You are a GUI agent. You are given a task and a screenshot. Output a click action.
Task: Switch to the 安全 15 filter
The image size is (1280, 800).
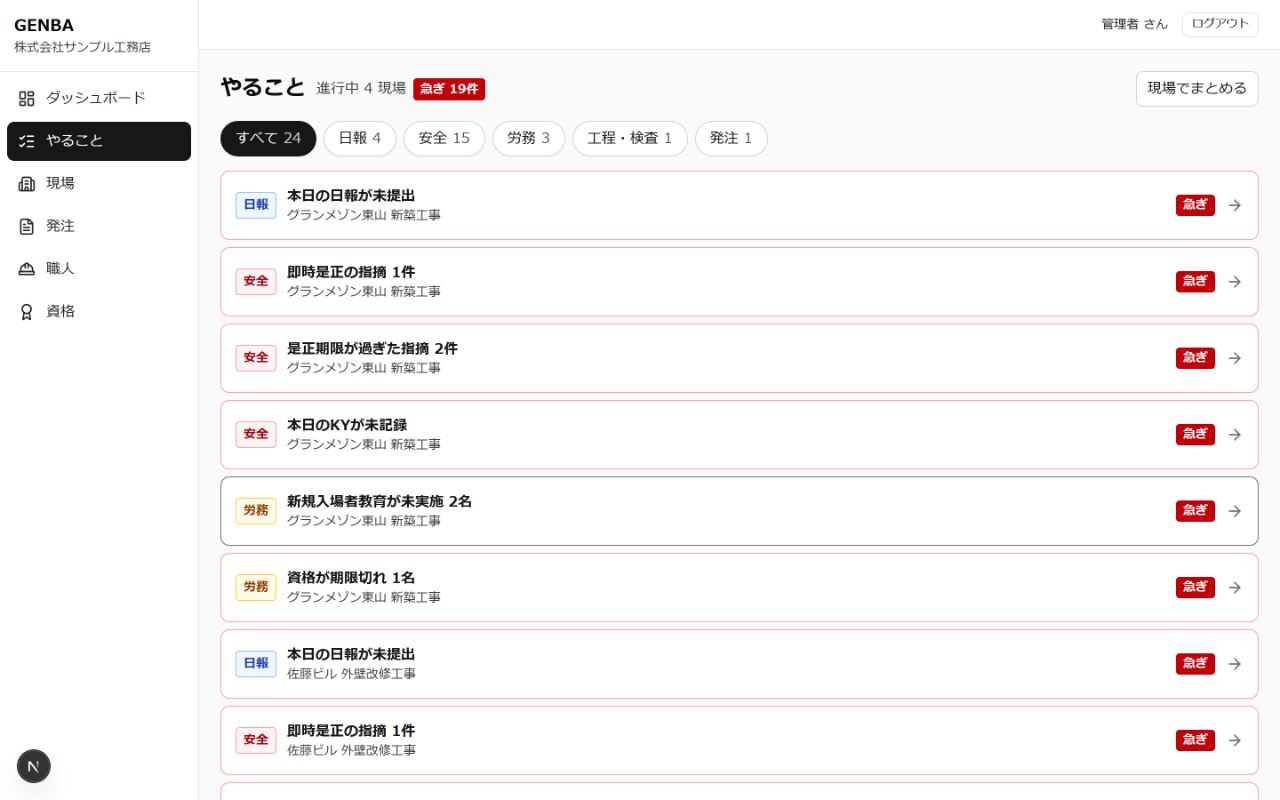444,138
